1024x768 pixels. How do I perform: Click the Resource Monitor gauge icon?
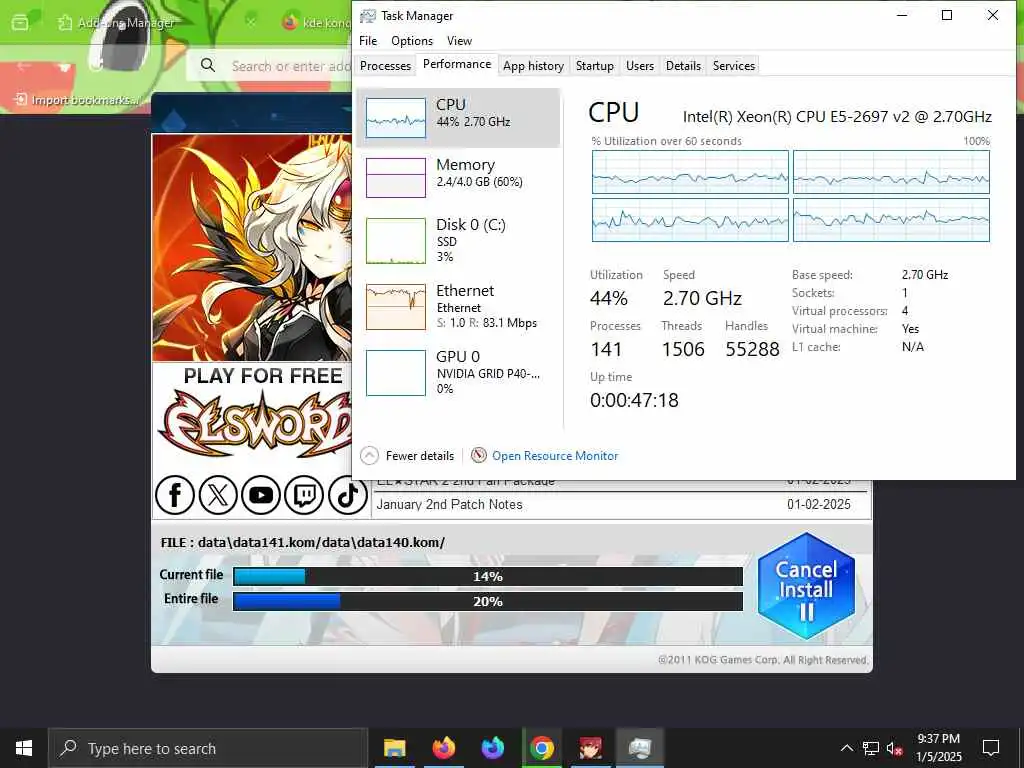click(479, 455)
